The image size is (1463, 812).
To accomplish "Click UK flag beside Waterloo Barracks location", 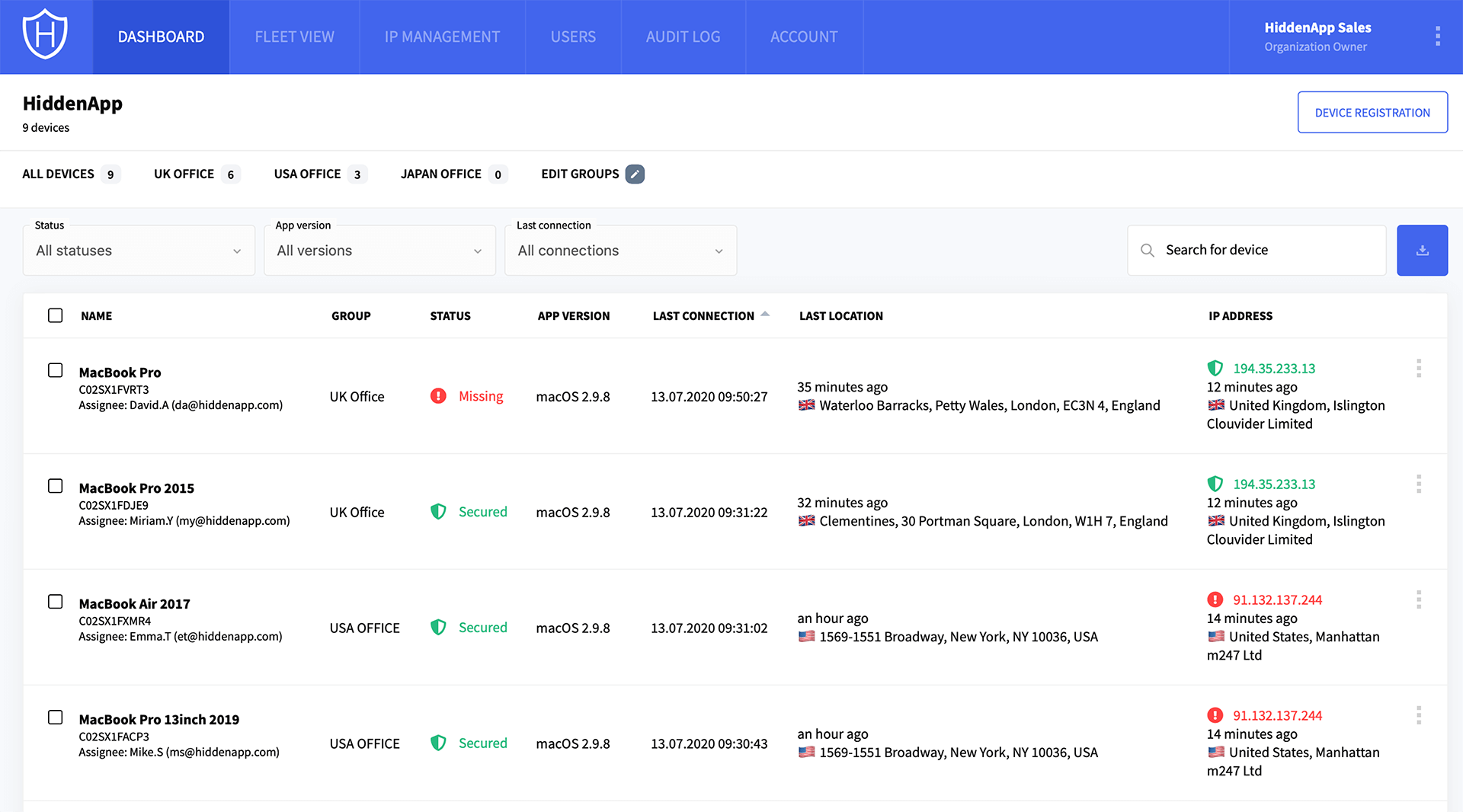I will click(x=806, y=405).
